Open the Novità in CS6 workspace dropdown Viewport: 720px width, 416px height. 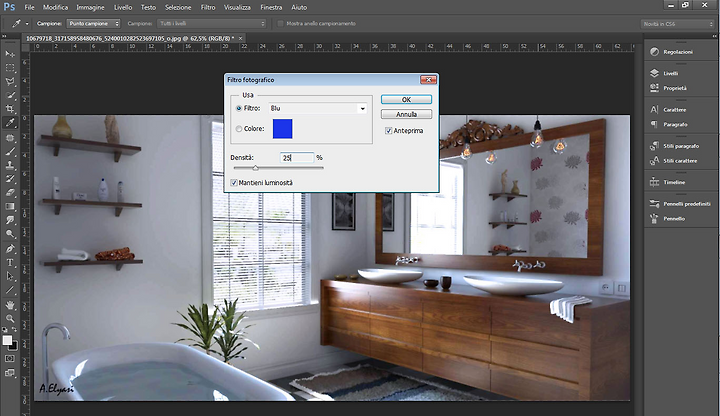tap(678, 24)
